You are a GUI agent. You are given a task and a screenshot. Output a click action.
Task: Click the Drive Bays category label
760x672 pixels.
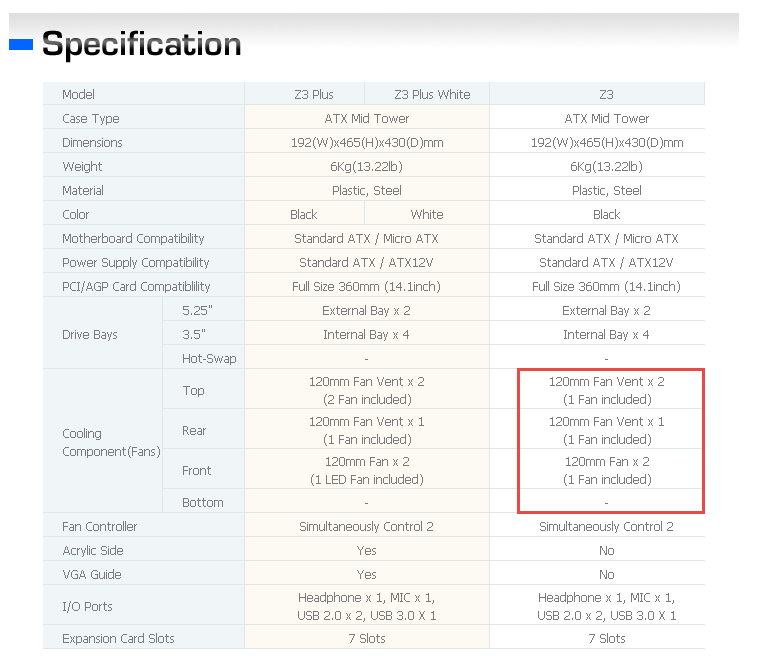click(x=90, y=335)
